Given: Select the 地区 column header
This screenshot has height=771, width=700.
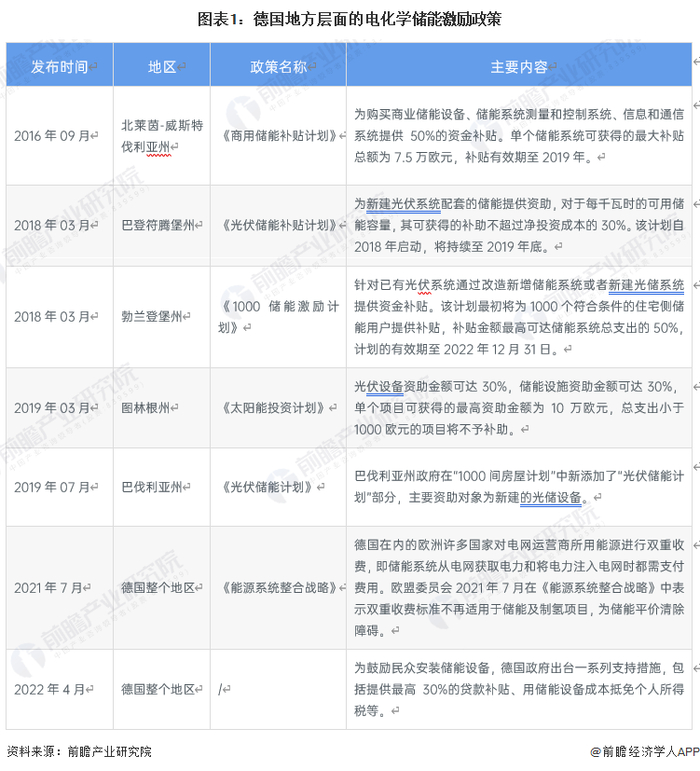Looking at the screenshot, I should click(x=162, y=66).
